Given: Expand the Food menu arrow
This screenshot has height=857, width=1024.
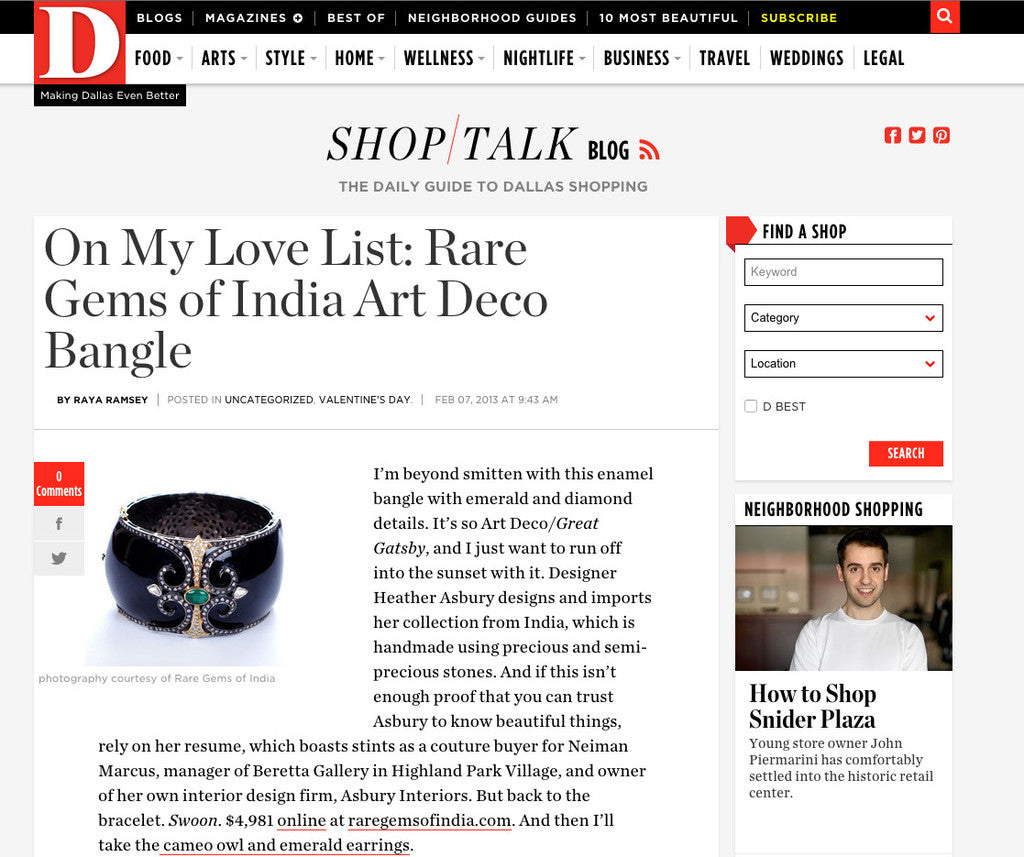Looking at the screenshot, I should point(180,59).
